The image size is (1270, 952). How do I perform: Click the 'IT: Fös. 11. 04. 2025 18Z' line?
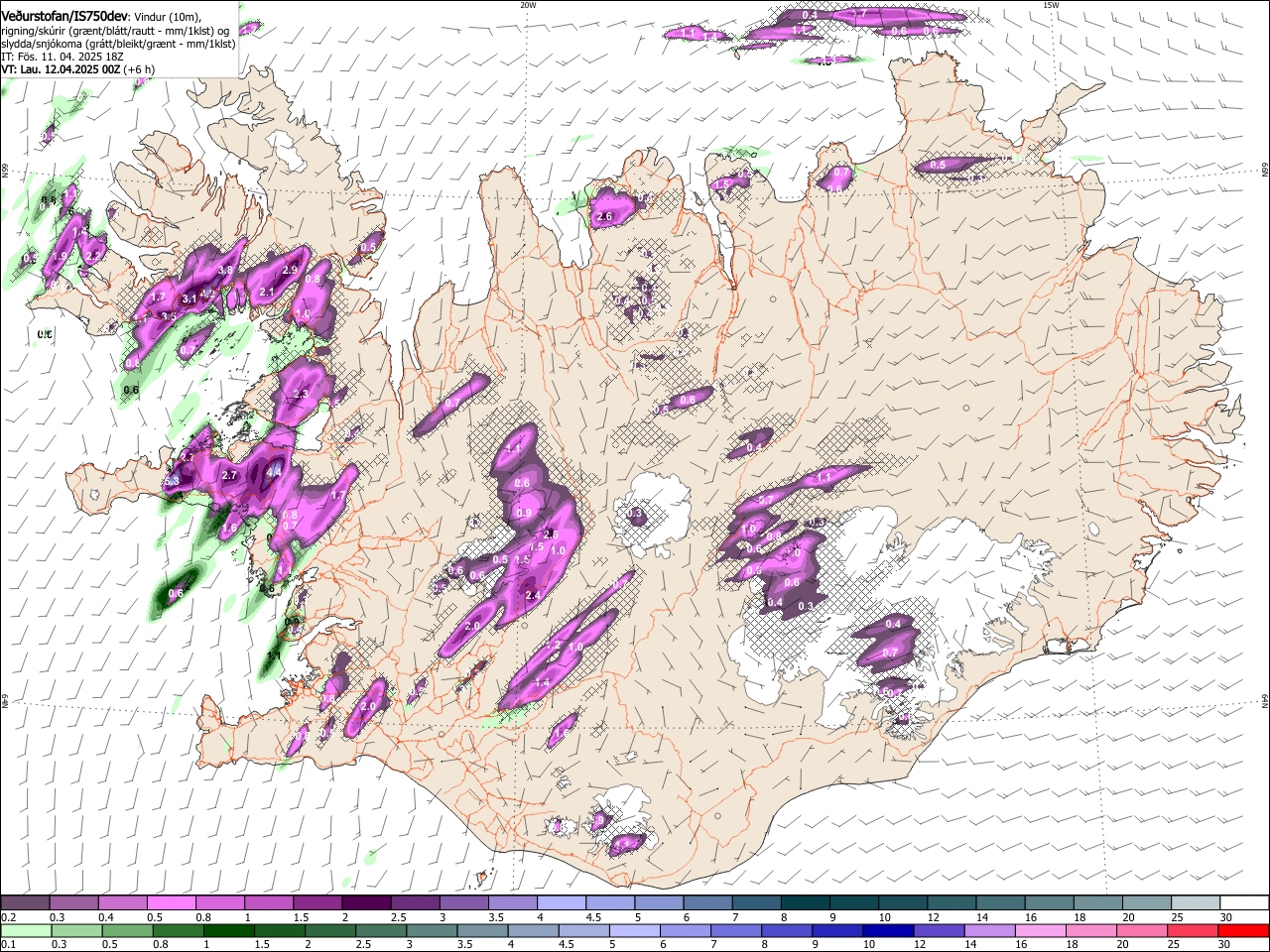63,57
